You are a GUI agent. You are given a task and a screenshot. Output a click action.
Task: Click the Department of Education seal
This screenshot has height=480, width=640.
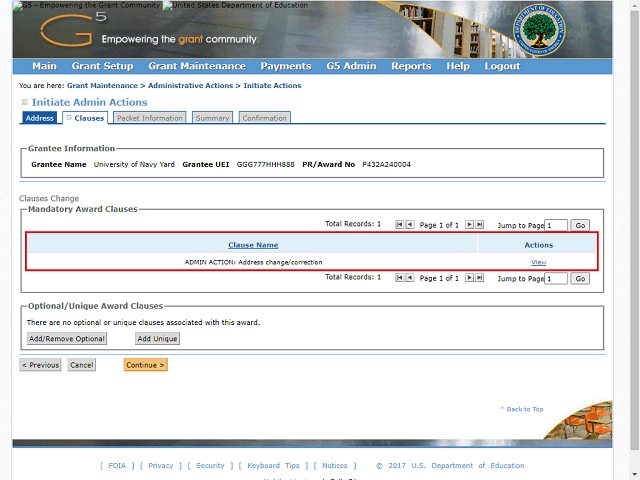pyautogui.click(x=539, y=30)
